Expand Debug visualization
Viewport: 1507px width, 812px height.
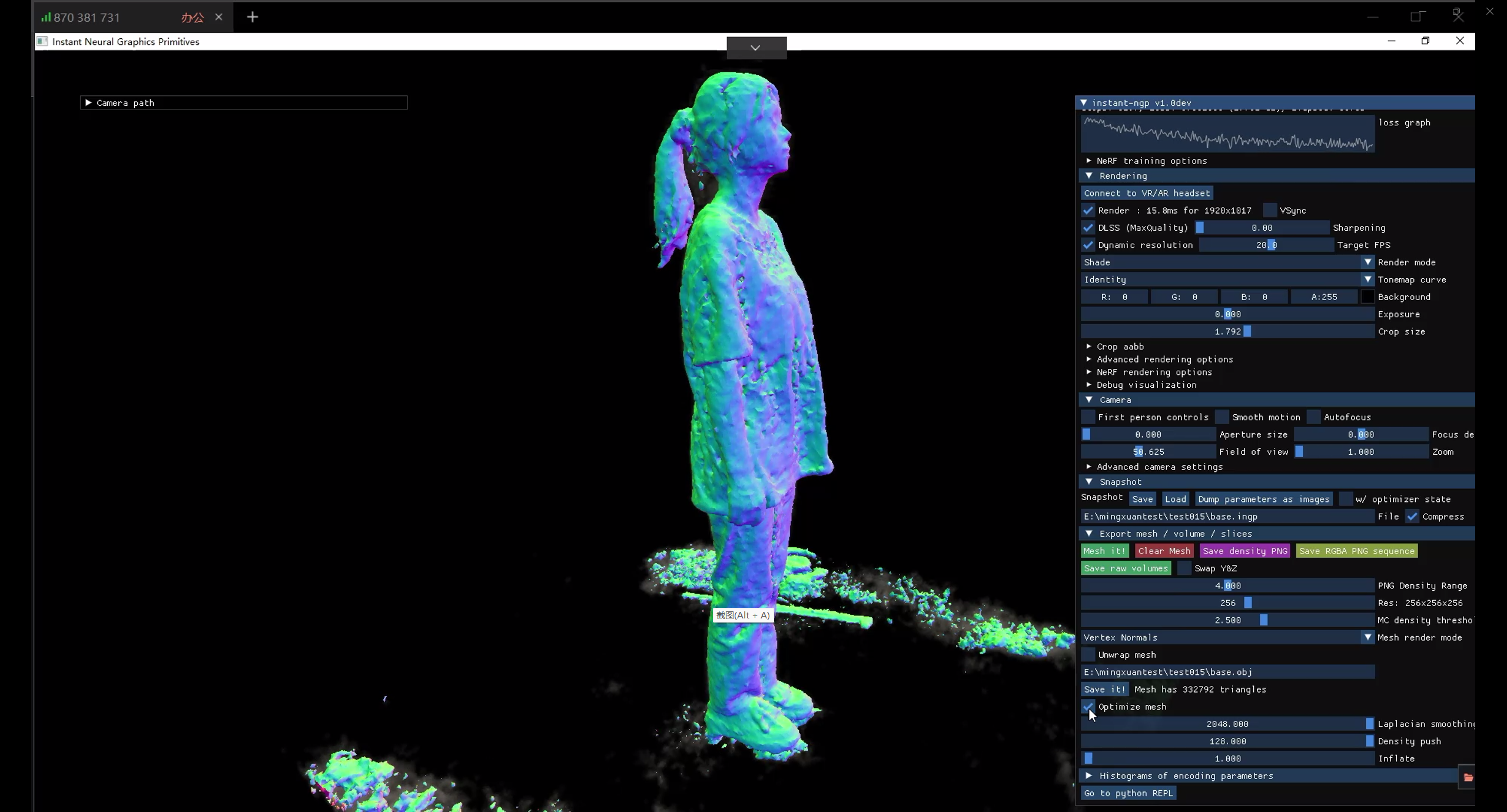[1088, 384]
